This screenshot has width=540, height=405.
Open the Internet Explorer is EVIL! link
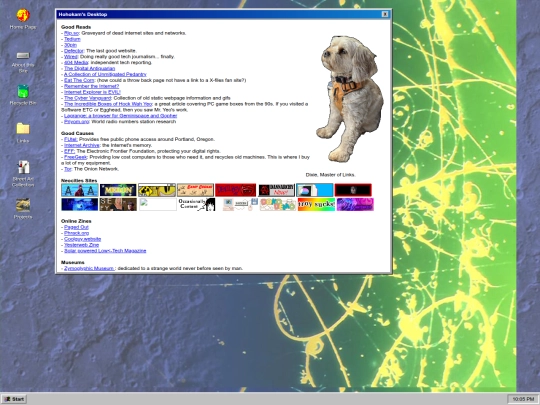[x=92, y=92]
